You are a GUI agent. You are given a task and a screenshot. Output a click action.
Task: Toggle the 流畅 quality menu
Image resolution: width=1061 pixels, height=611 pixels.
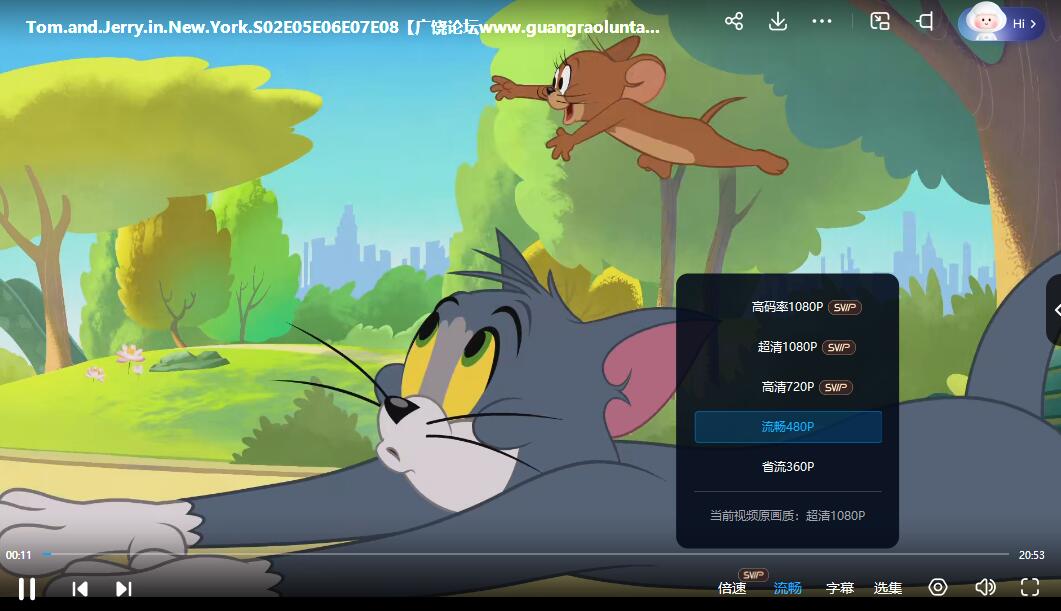point(788,588)
